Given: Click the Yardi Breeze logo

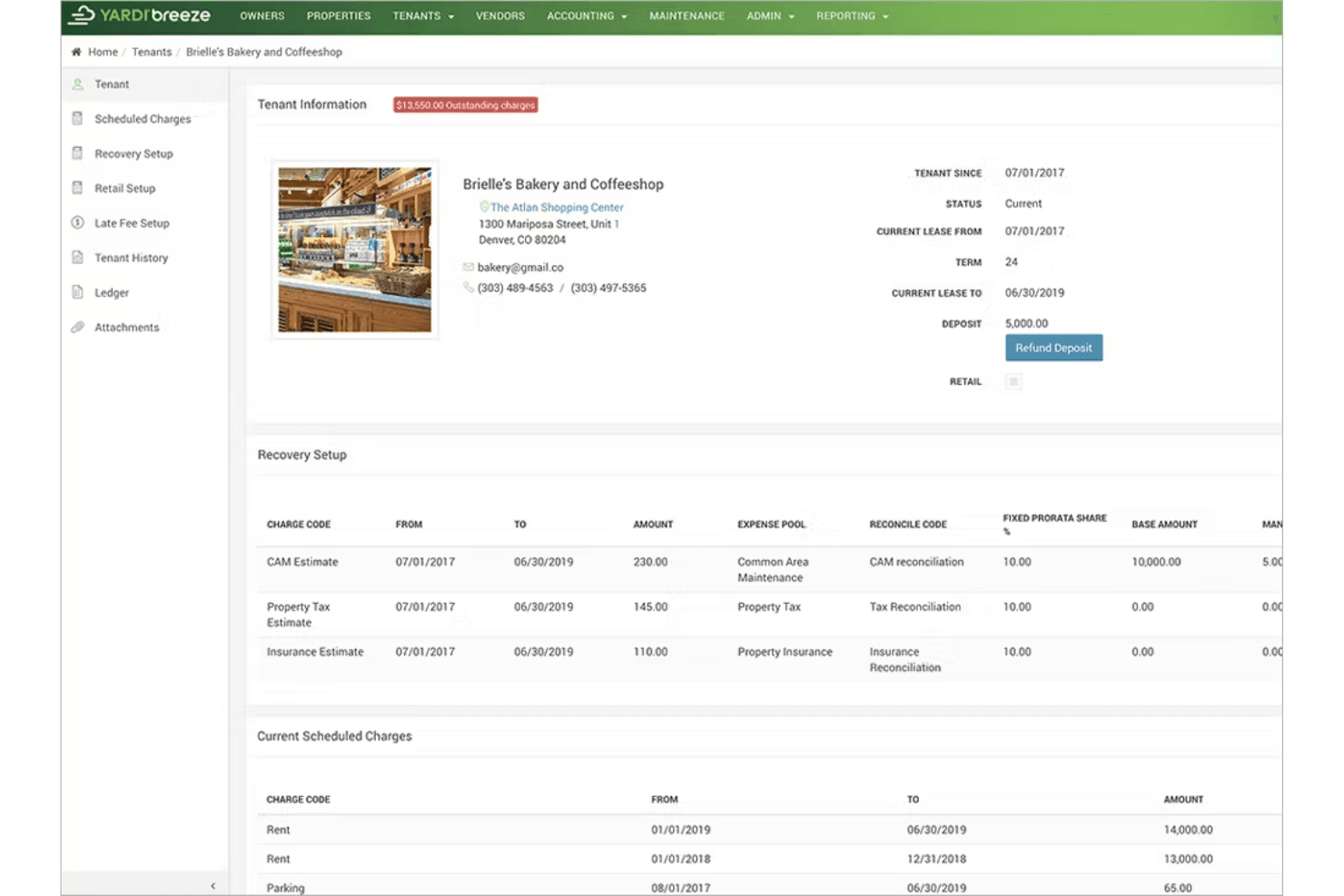Looking at the screenshot, I should (x=140, y=15).
